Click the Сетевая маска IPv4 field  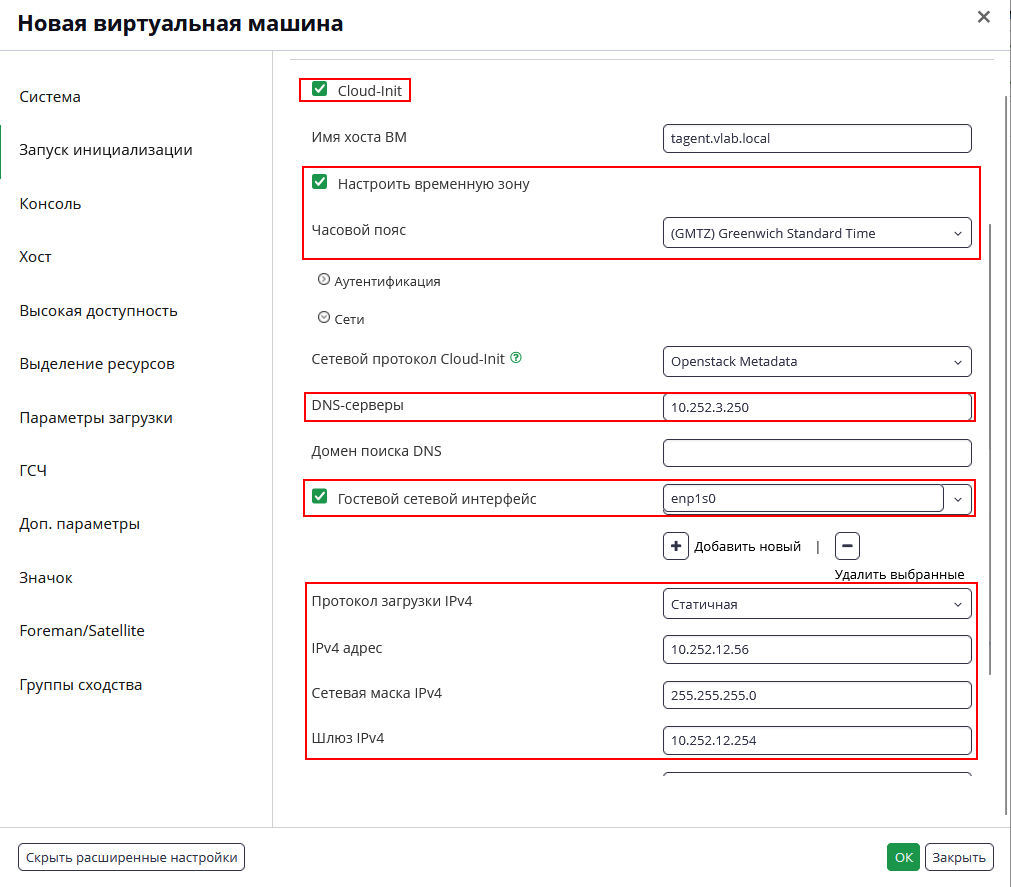tap(817, 695)
